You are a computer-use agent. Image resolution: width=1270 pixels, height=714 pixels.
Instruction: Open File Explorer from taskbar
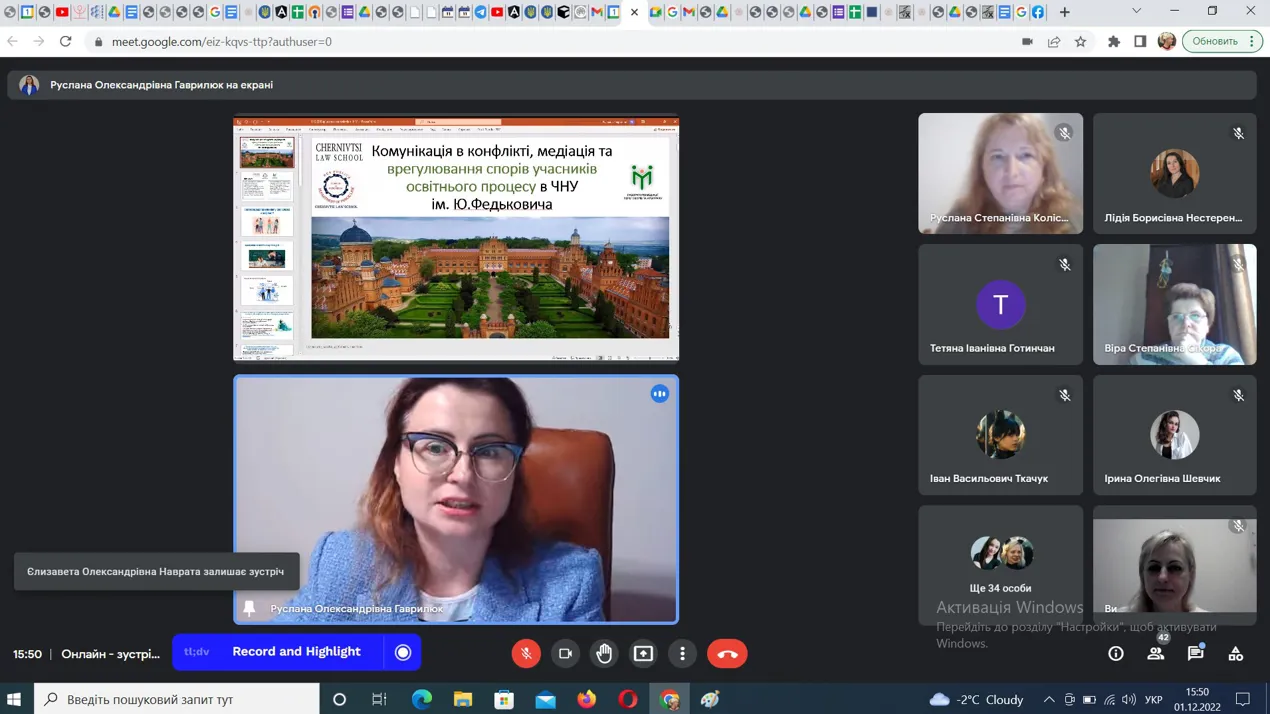[462, 699]
